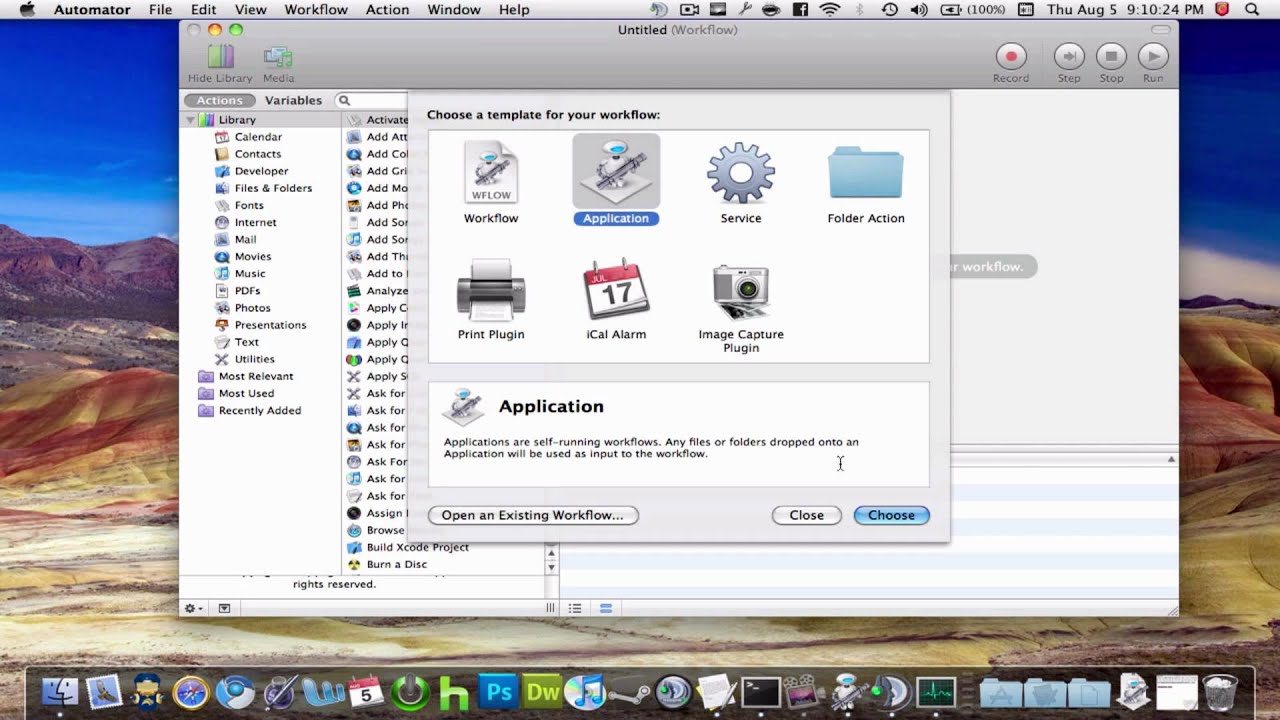Start recording with the Record button

click(1011, 57)
